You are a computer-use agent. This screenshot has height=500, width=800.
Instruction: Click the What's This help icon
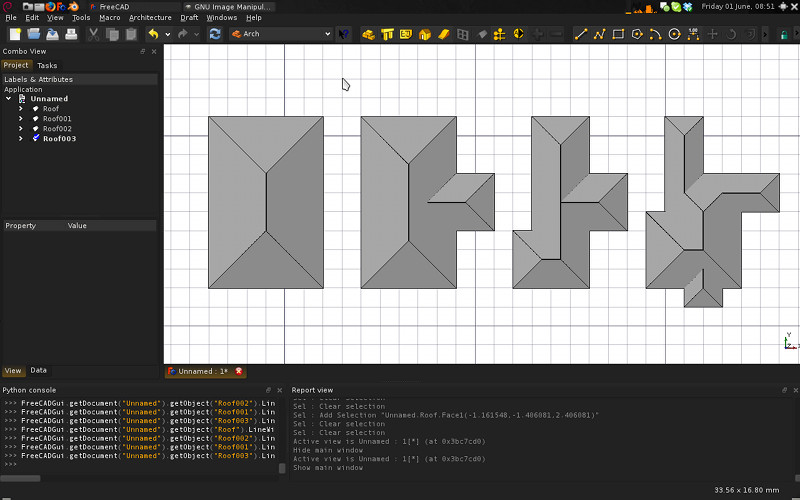point(344,34)
